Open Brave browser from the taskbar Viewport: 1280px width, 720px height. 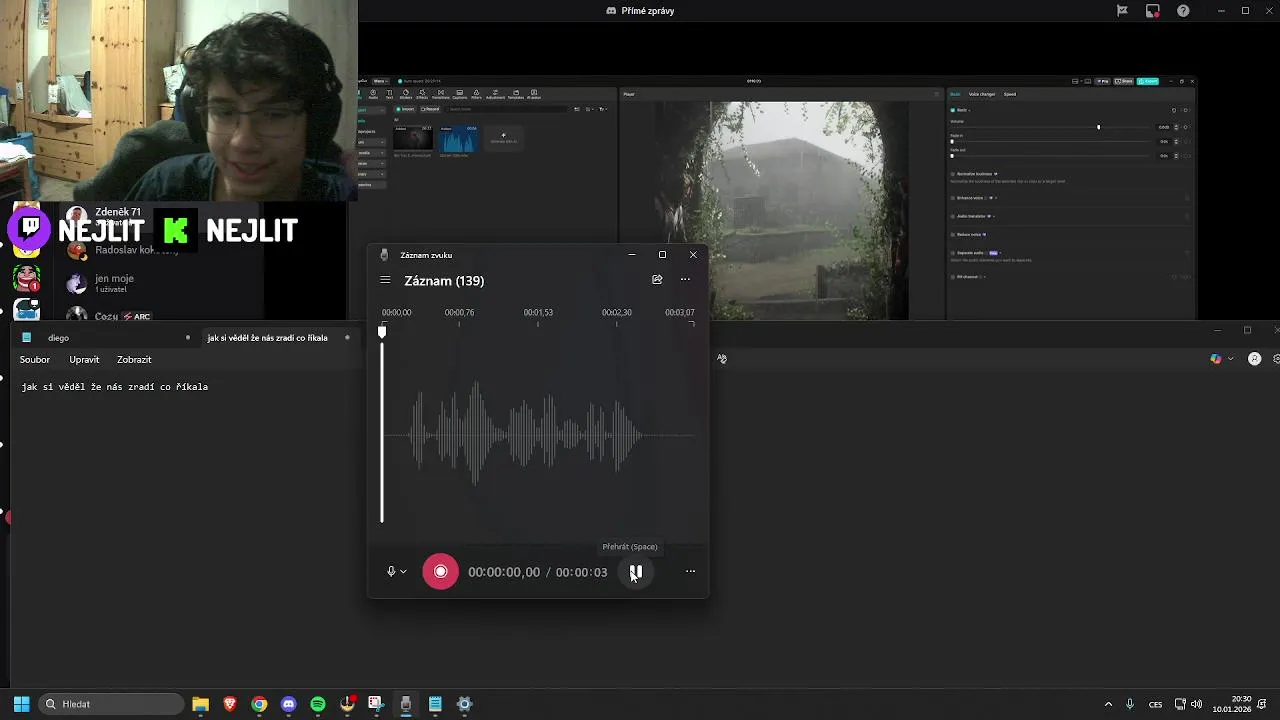coord(229,704)
